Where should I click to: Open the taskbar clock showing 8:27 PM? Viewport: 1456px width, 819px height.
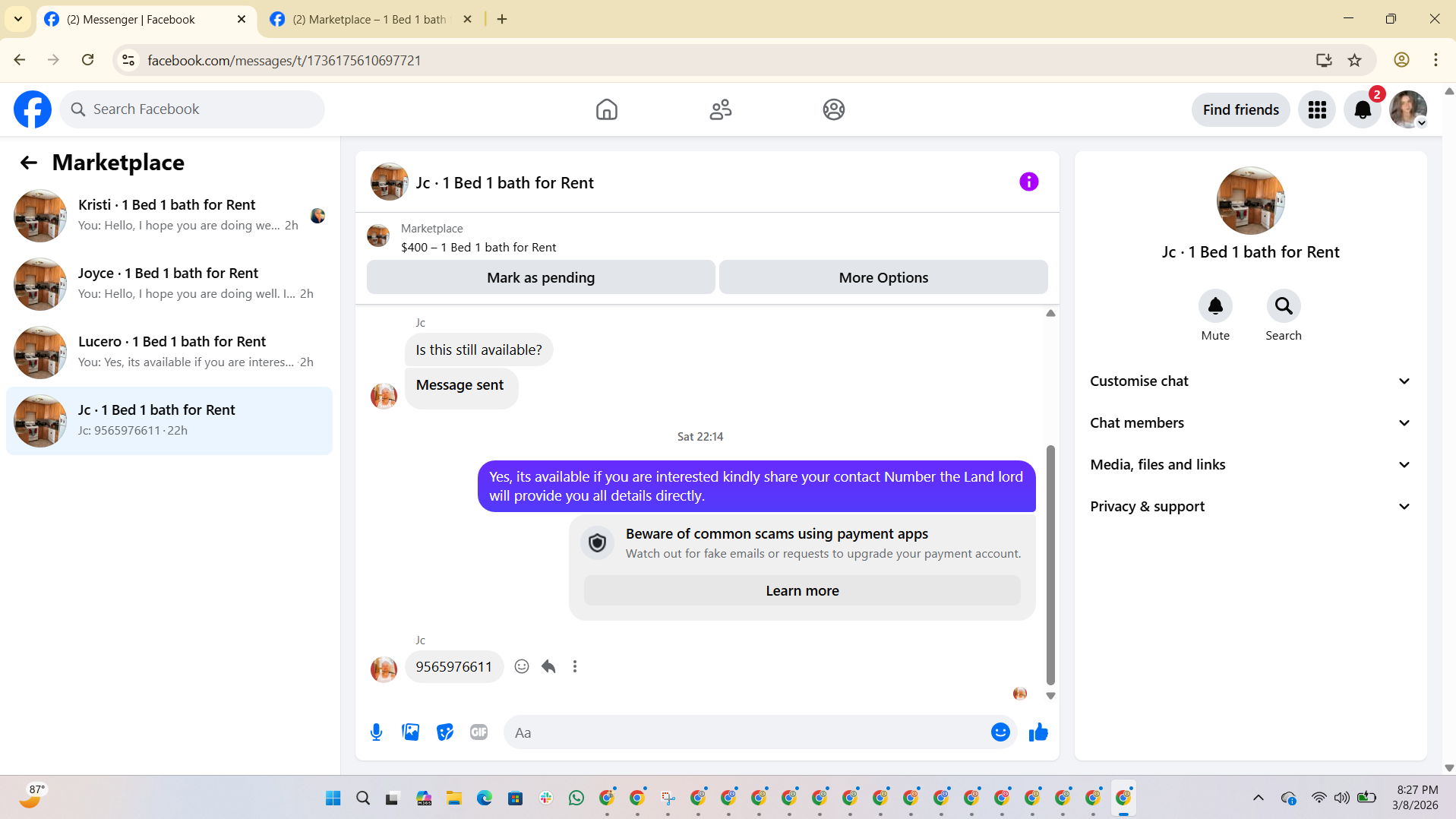(1416, 797)
